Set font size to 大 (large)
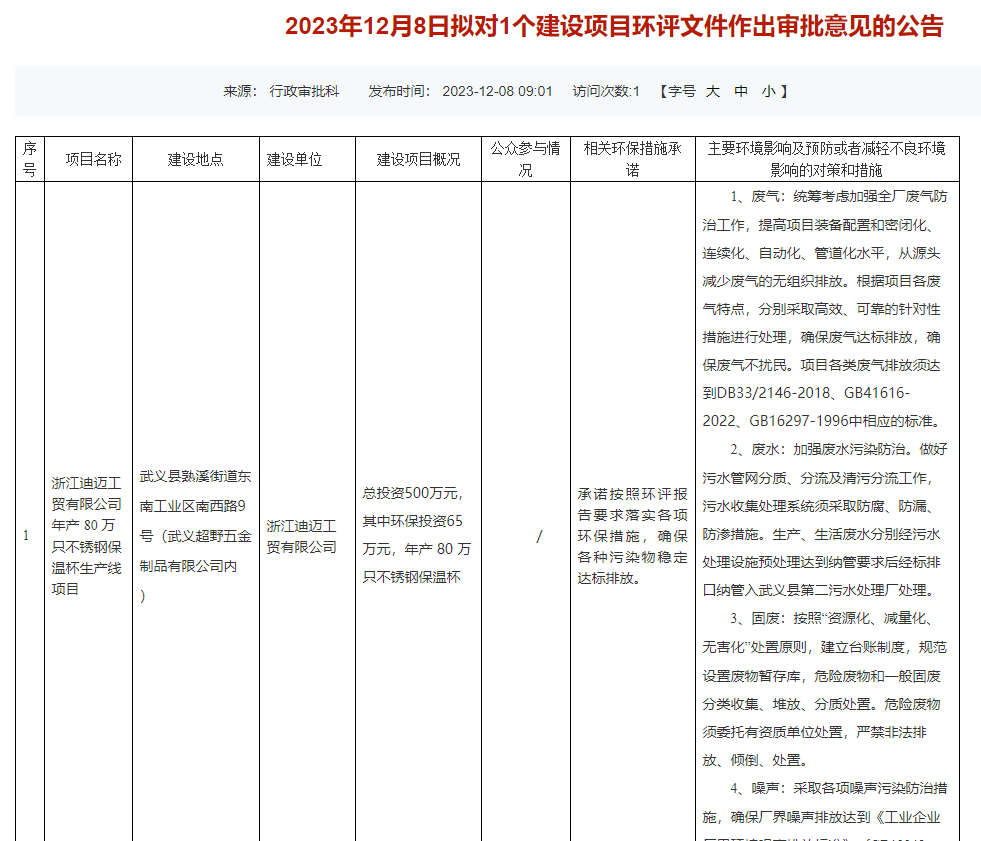 [x=713, y=91]
